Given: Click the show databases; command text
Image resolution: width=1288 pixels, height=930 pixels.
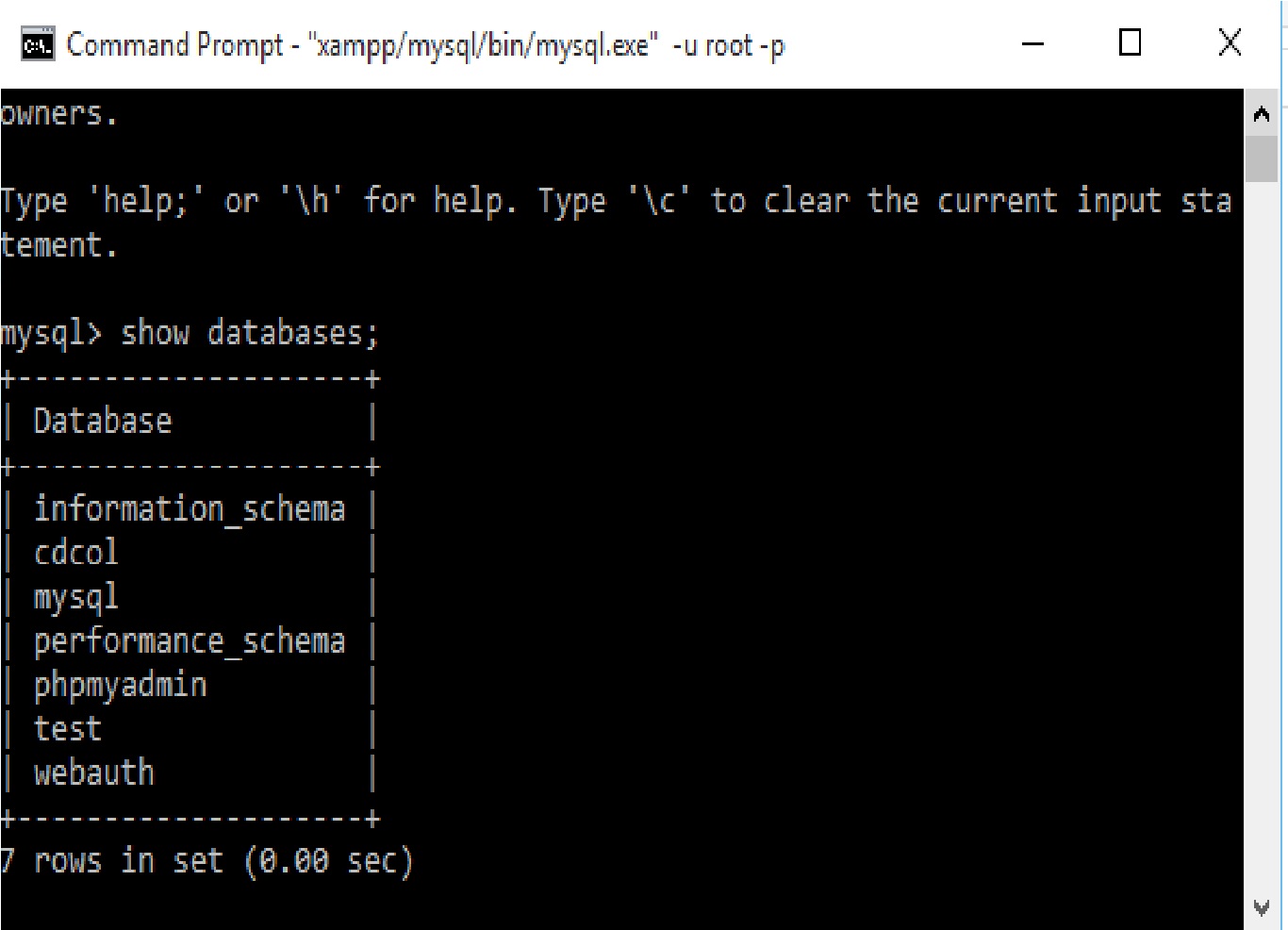Looking at the screenshot, I should point(250,332).
